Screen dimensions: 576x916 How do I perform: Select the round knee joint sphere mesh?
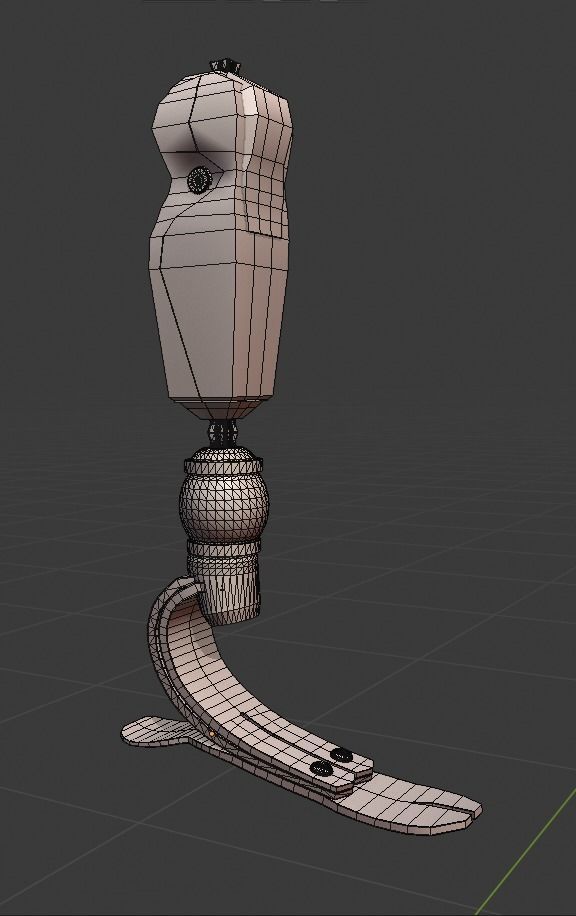tap(224, 504)
